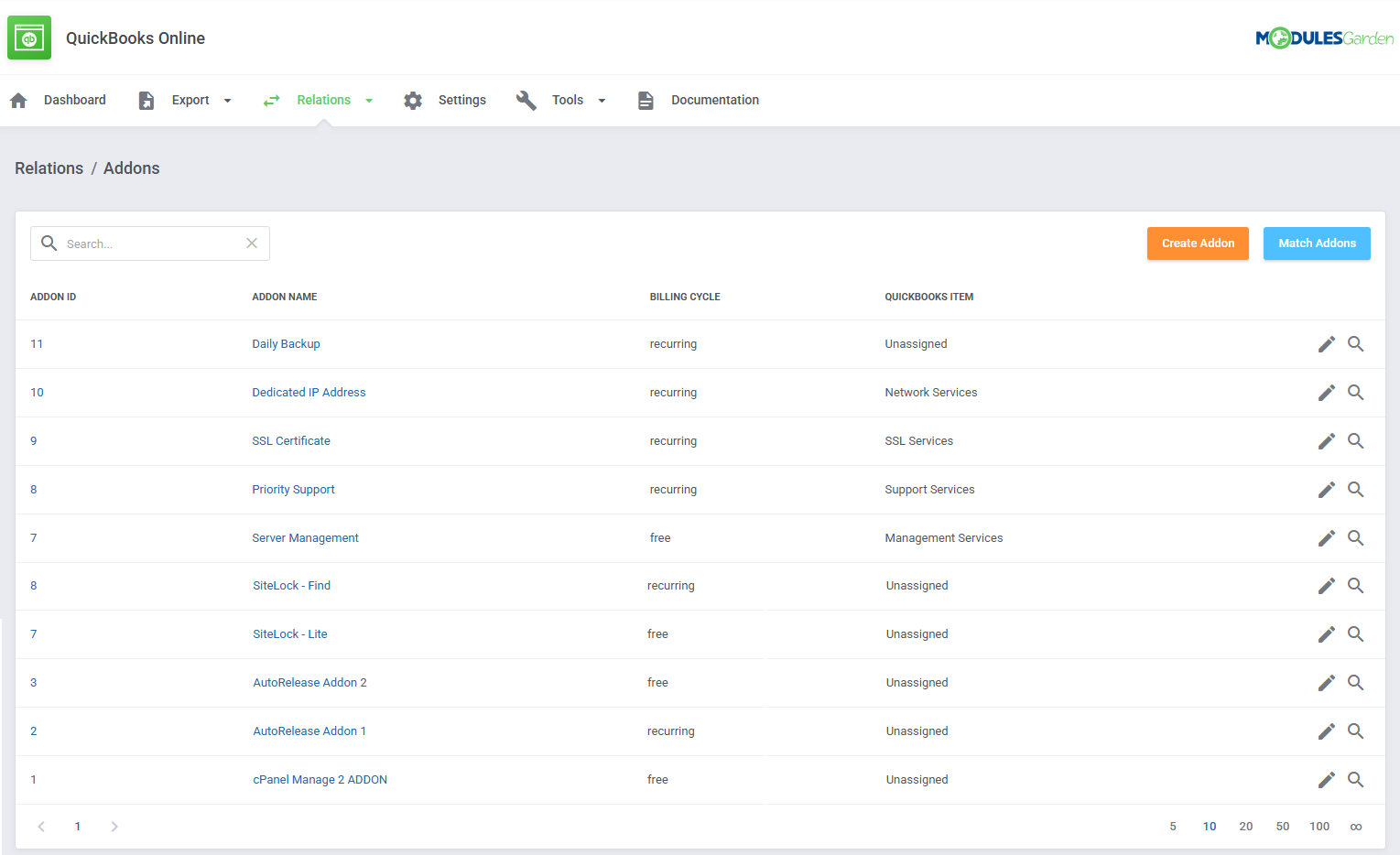
Task: Open the SSL Certificate addon link
Action: pyautogui.click(x=291, y=441)
